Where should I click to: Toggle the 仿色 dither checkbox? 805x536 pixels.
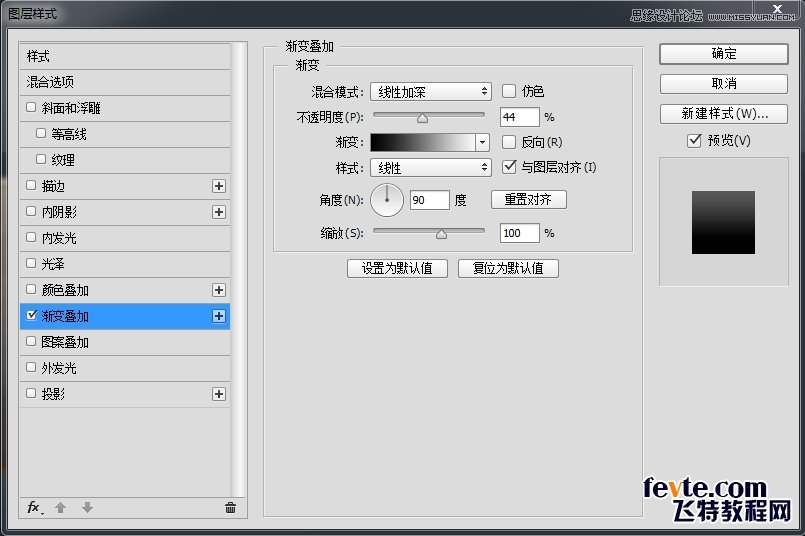tap(509, 91)
